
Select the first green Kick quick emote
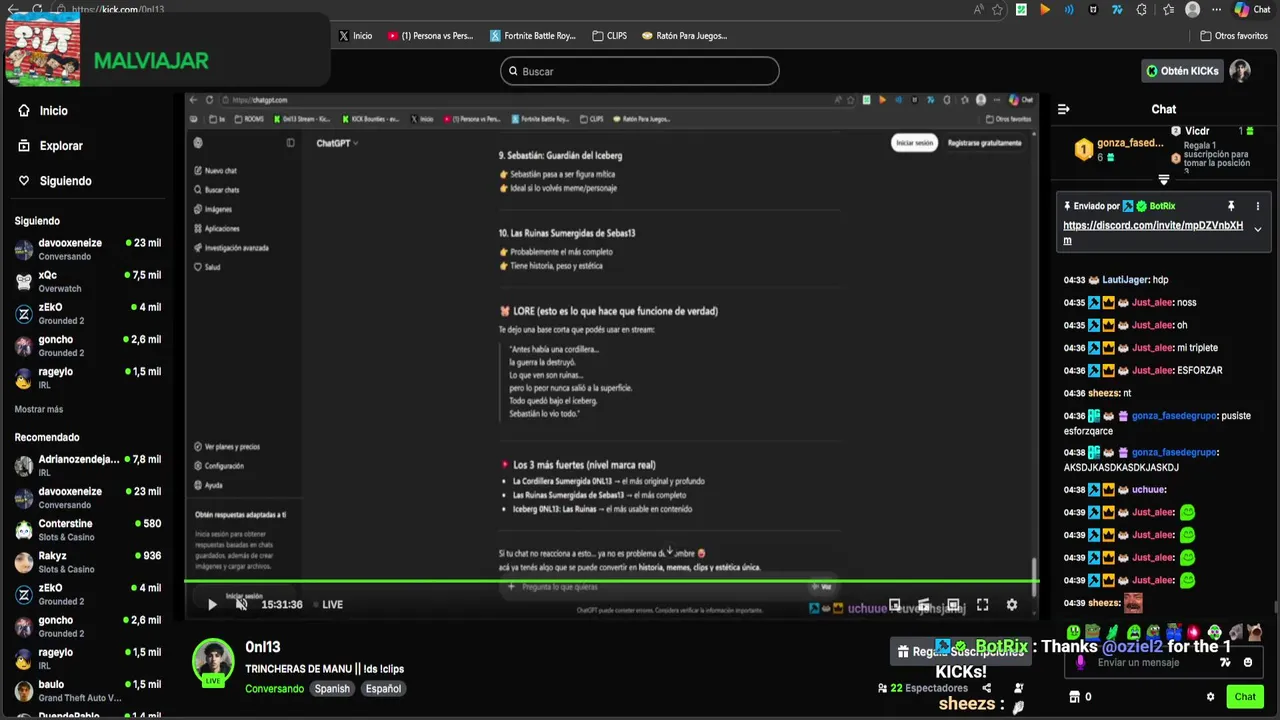(1074, 632)
